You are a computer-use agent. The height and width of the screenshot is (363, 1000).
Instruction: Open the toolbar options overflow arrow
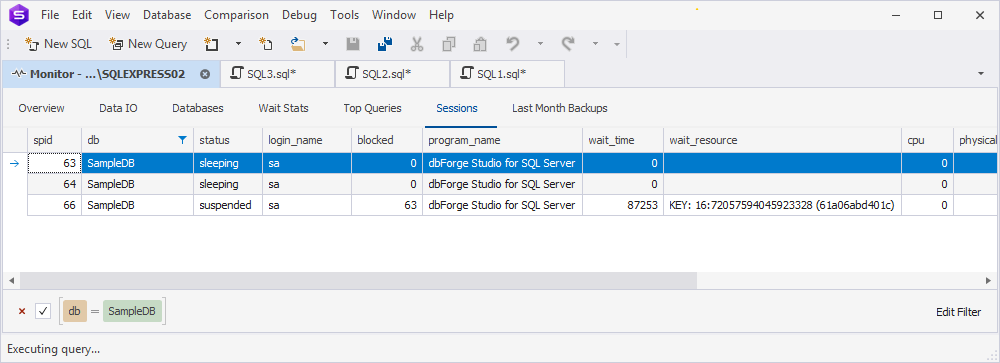point(617,44)
